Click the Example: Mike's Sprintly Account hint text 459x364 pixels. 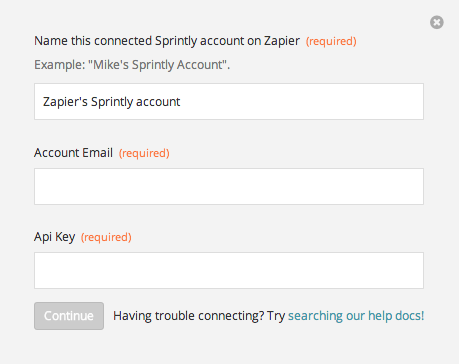(132, 65)
